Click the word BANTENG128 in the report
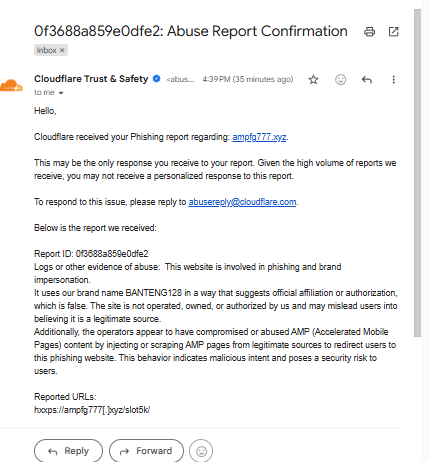 point(154,293)
